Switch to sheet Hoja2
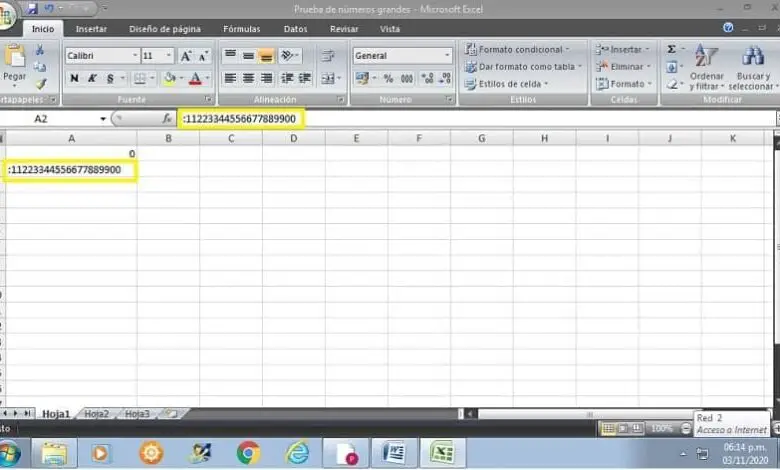Image resolution: width=780 pixels, height=470 pixels. pos(97,414)
